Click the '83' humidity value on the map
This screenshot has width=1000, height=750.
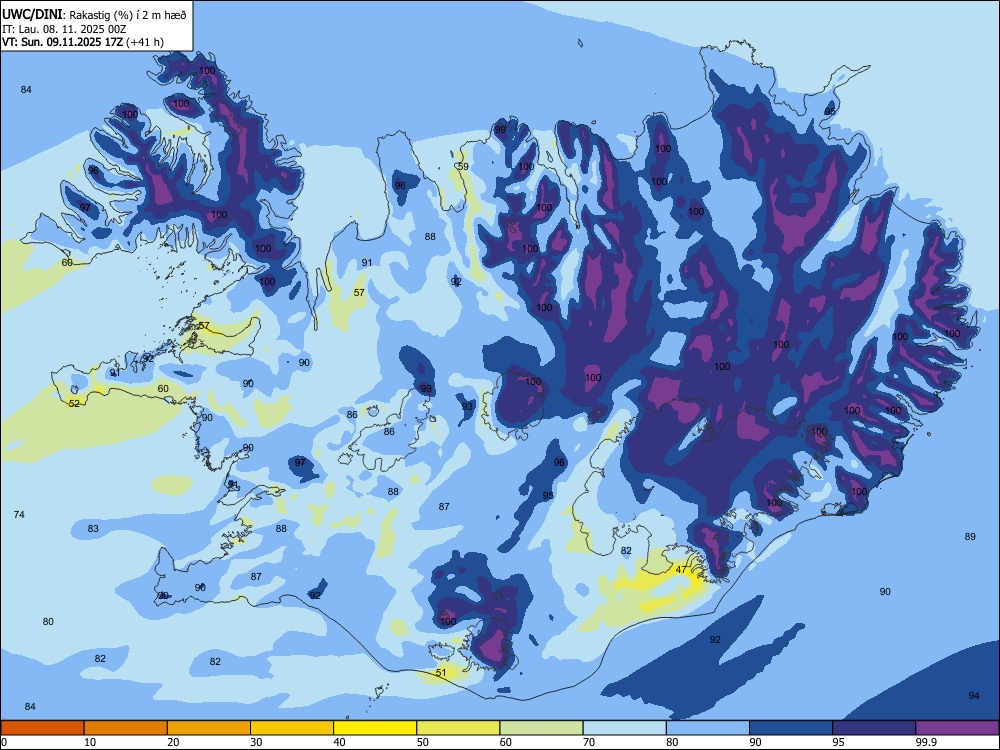[x=93, y=529]
